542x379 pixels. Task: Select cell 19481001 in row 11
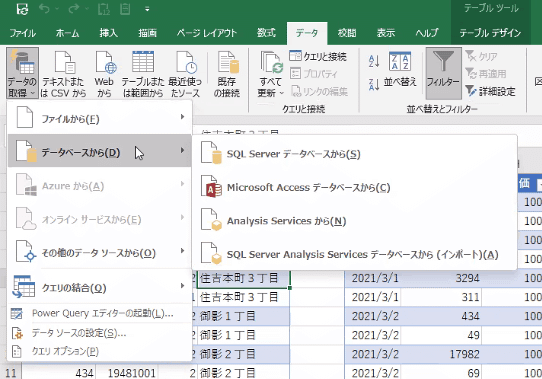tap(127, 373)
